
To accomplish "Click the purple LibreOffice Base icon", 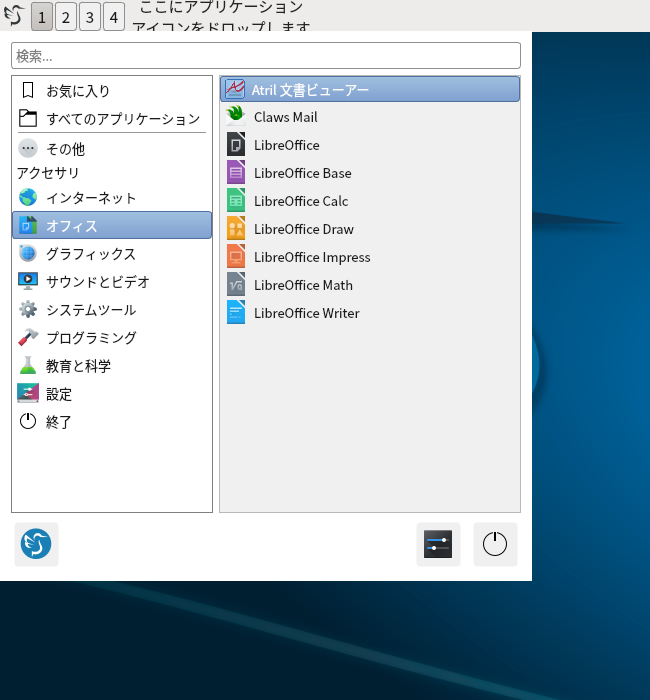I will coord(236,172).
